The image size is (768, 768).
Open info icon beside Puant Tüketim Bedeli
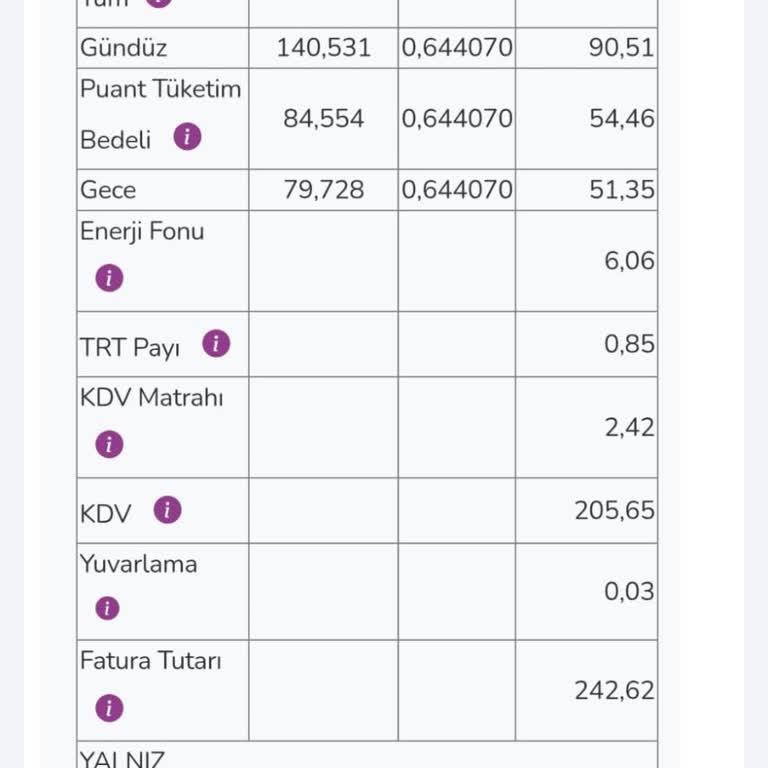(x=187, y=136)
